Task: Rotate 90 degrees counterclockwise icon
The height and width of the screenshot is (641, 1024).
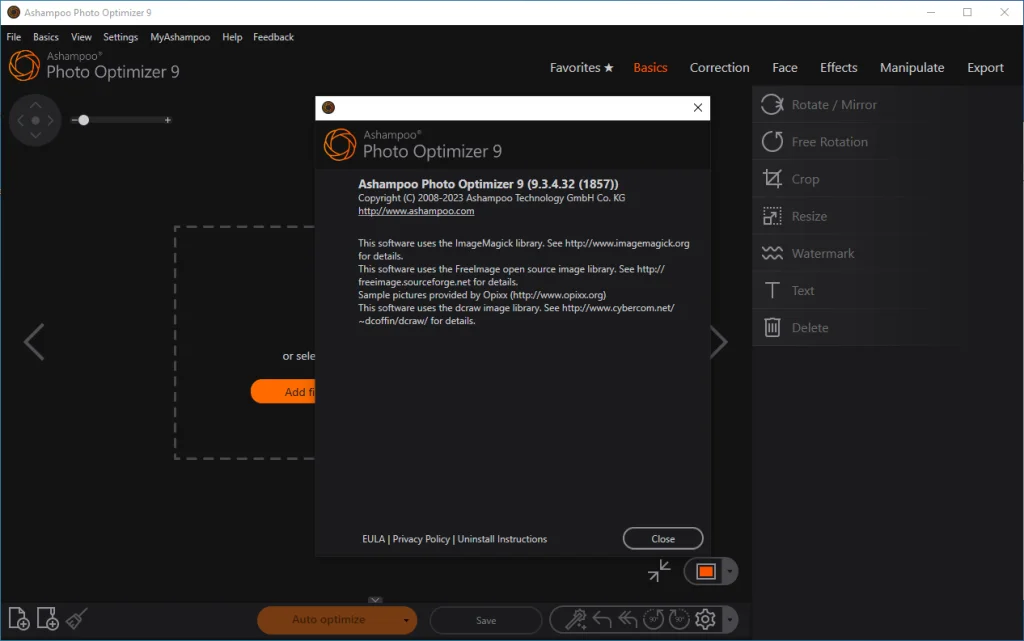Action: tap(653, 619)
